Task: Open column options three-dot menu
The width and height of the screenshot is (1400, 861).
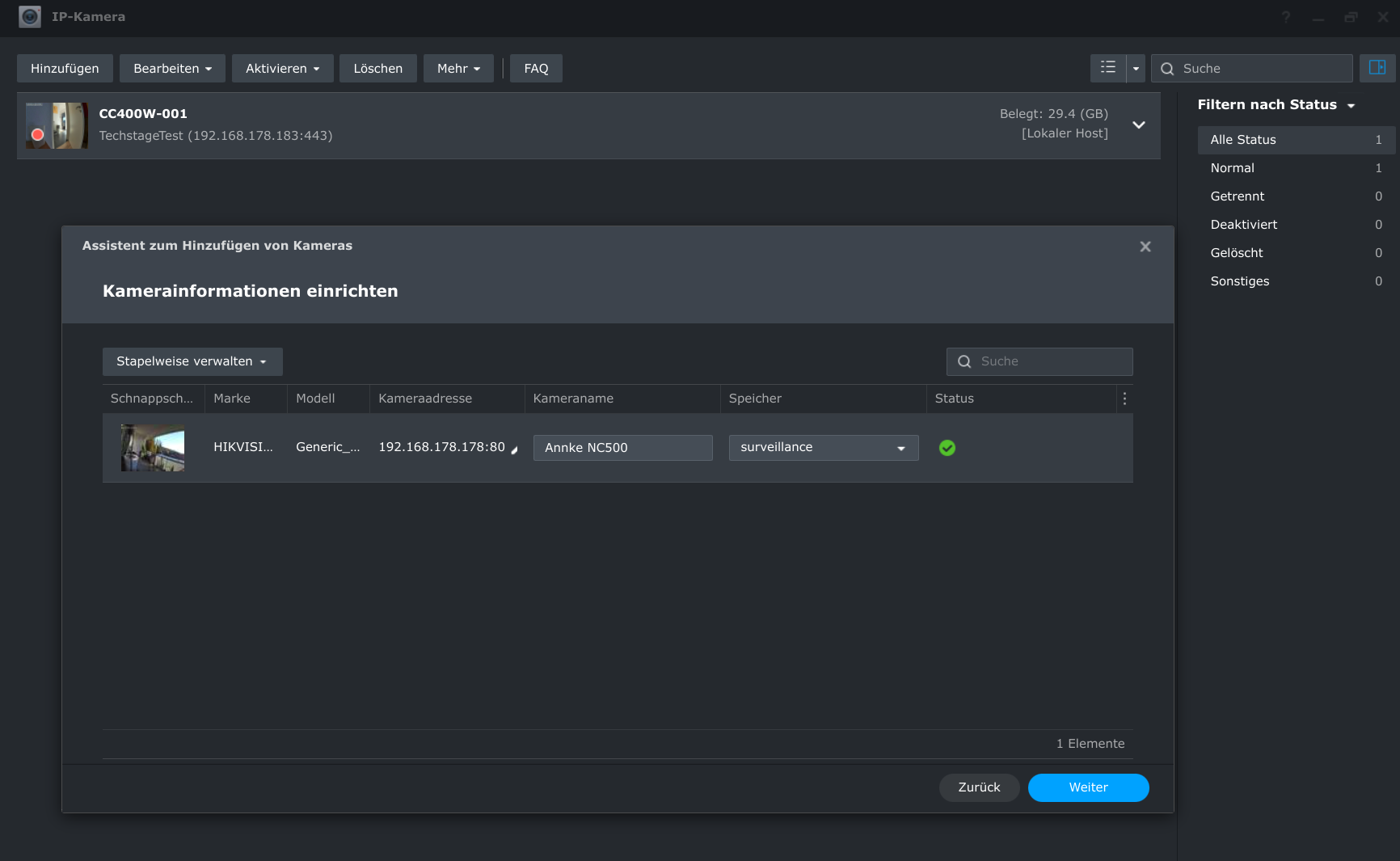Action: 1124,399
